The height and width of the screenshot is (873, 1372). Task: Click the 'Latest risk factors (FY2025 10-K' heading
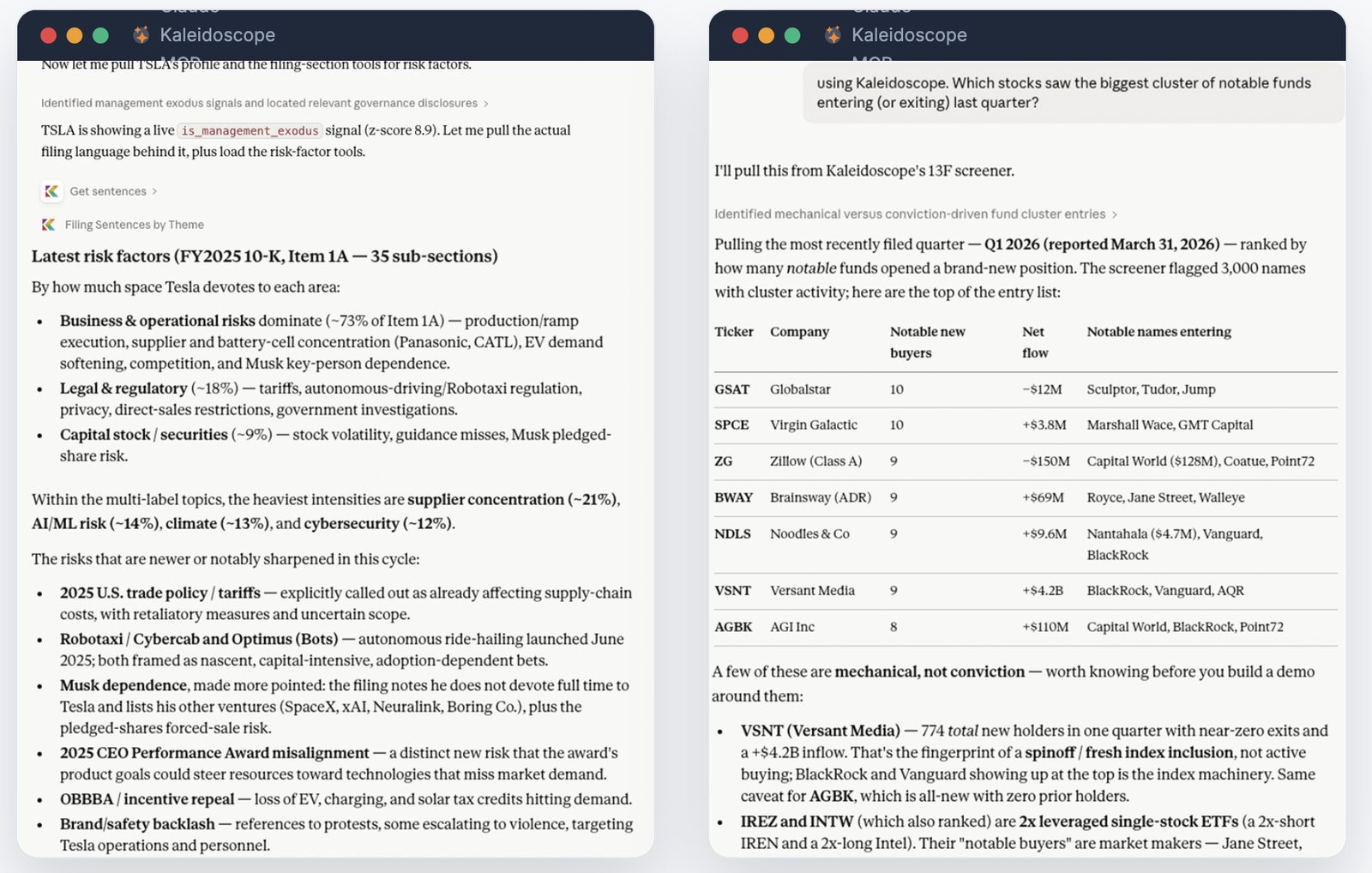tap(265, 256)
